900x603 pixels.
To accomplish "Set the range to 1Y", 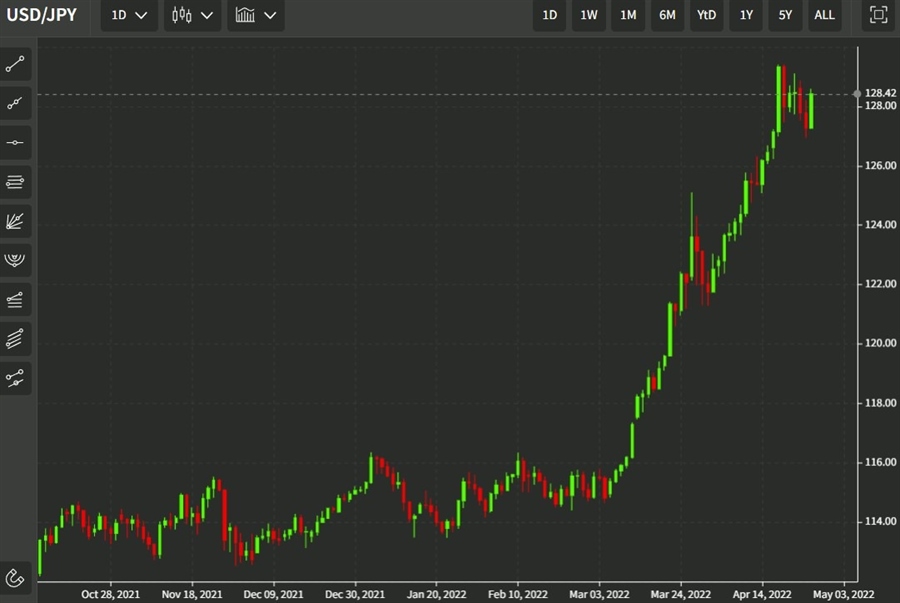I will coord(746,15).
